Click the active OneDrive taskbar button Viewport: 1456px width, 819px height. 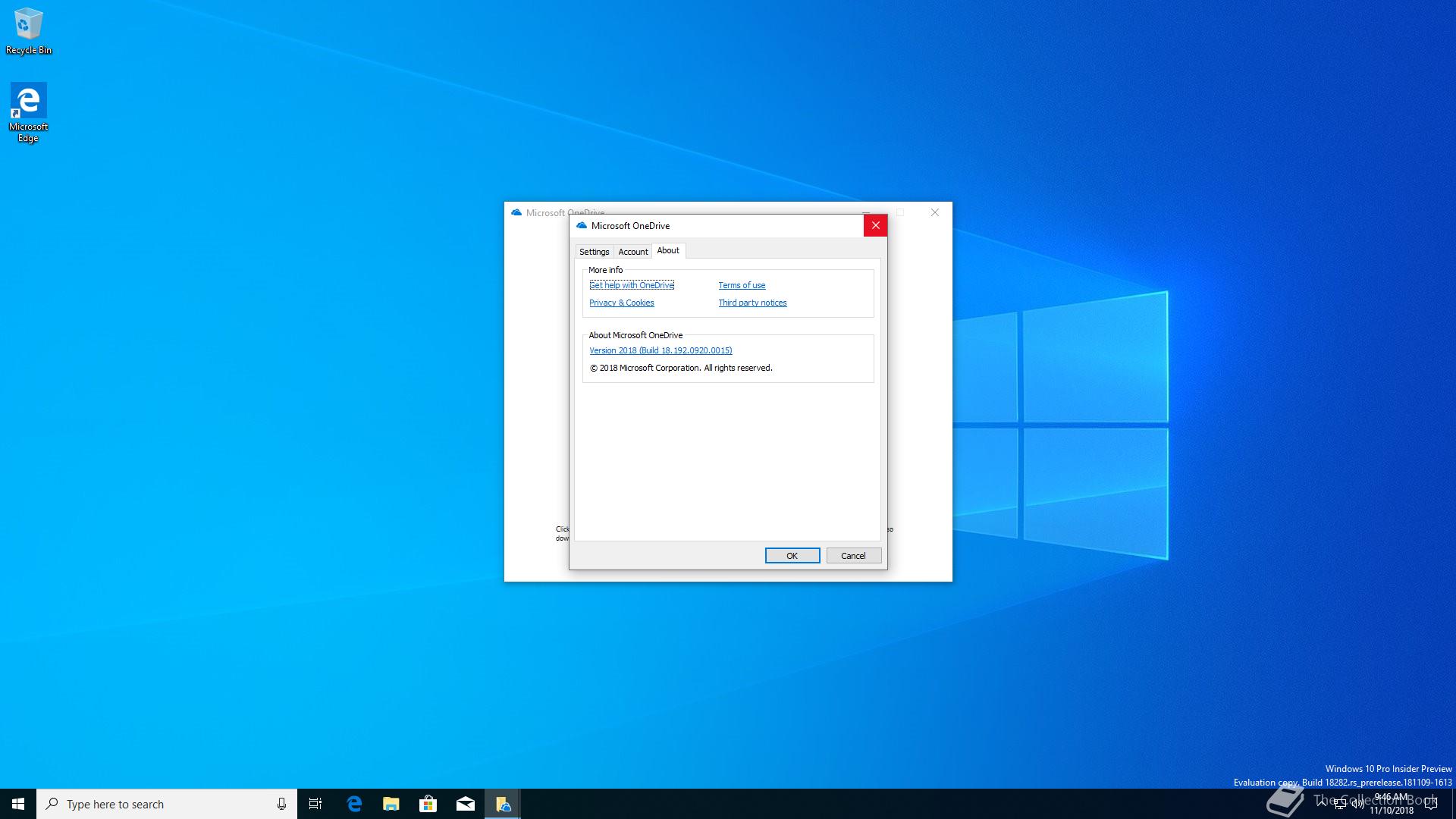pos(503,804)
